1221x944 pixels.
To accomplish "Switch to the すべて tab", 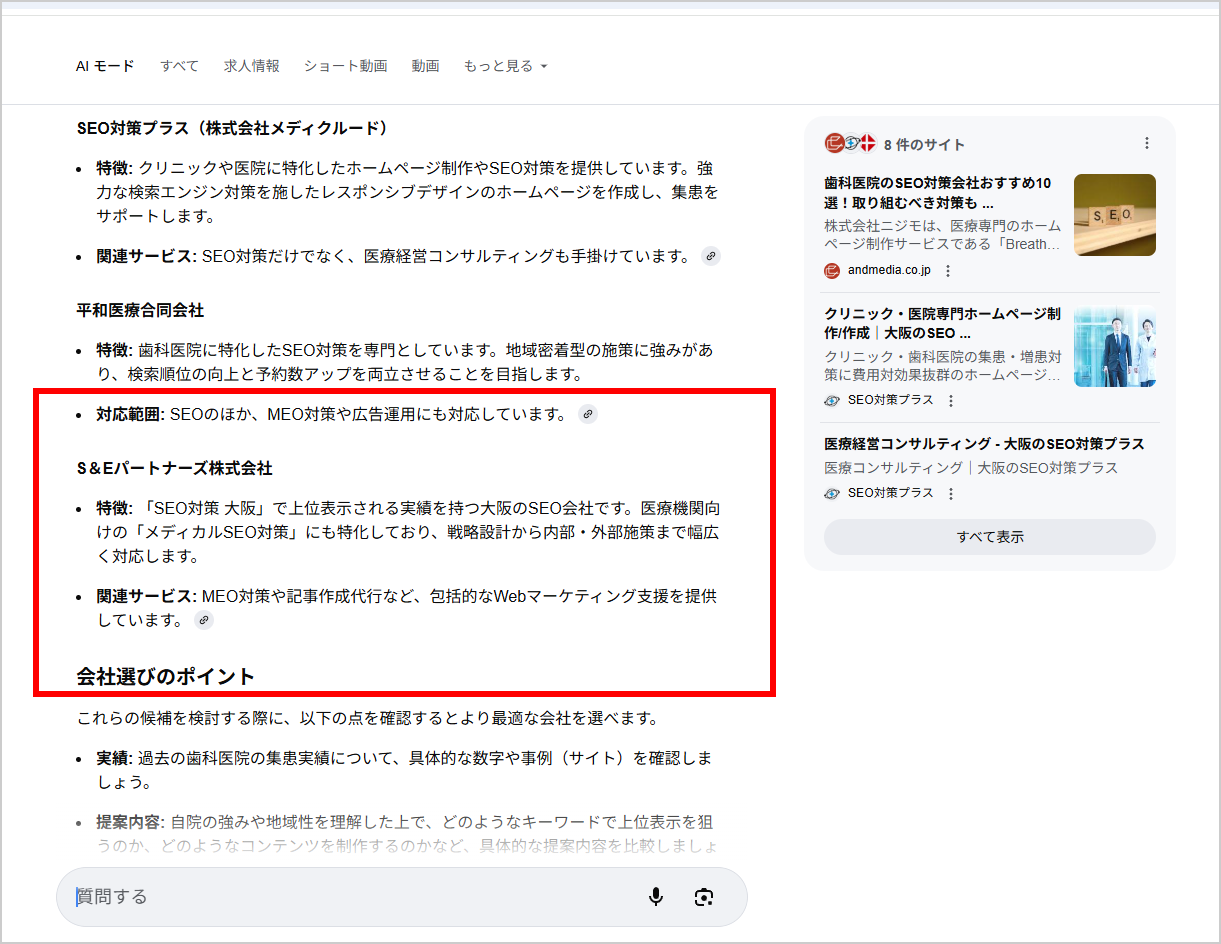I will tap(179, 66).
